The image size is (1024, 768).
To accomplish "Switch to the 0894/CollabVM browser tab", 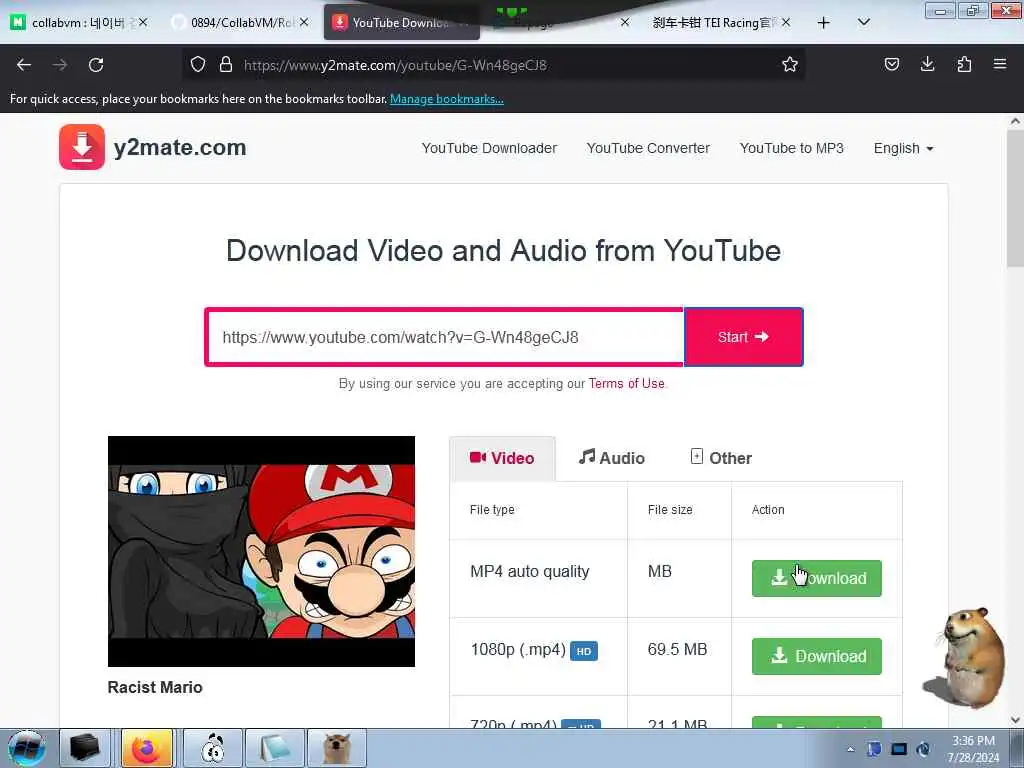I will tap(239, 23).
